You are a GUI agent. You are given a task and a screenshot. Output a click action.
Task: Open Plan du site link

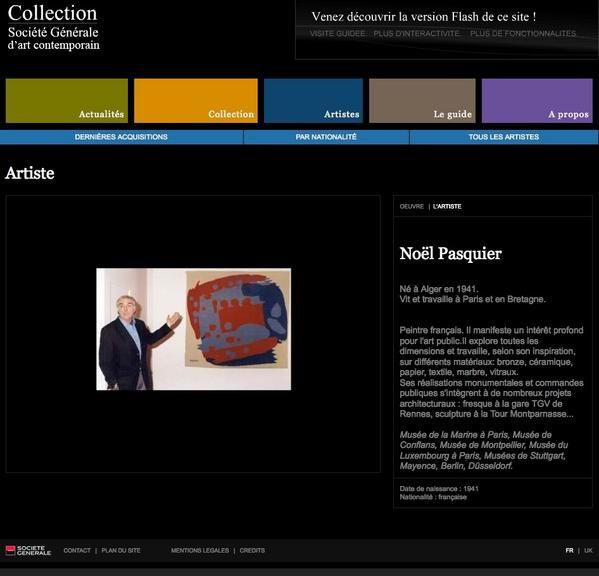(x=121, y=550)
